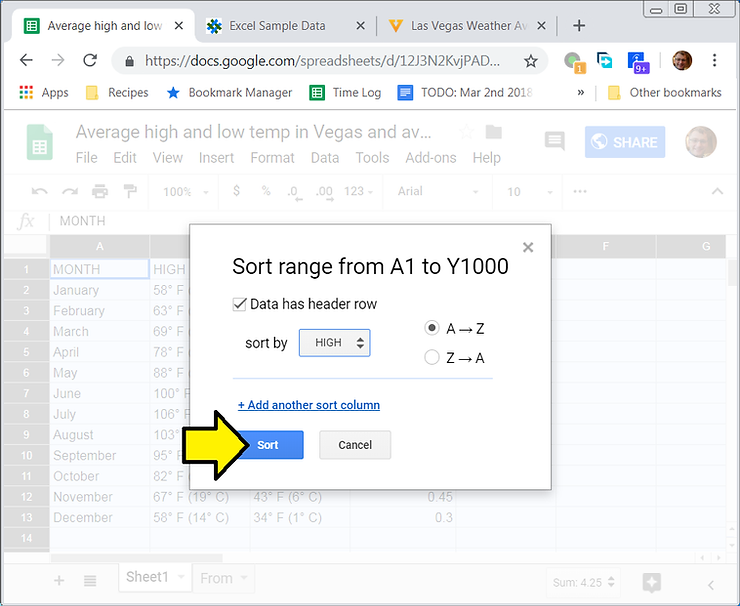Click the blue Sort button
The image size is (740, 606).
click(269, 445)
